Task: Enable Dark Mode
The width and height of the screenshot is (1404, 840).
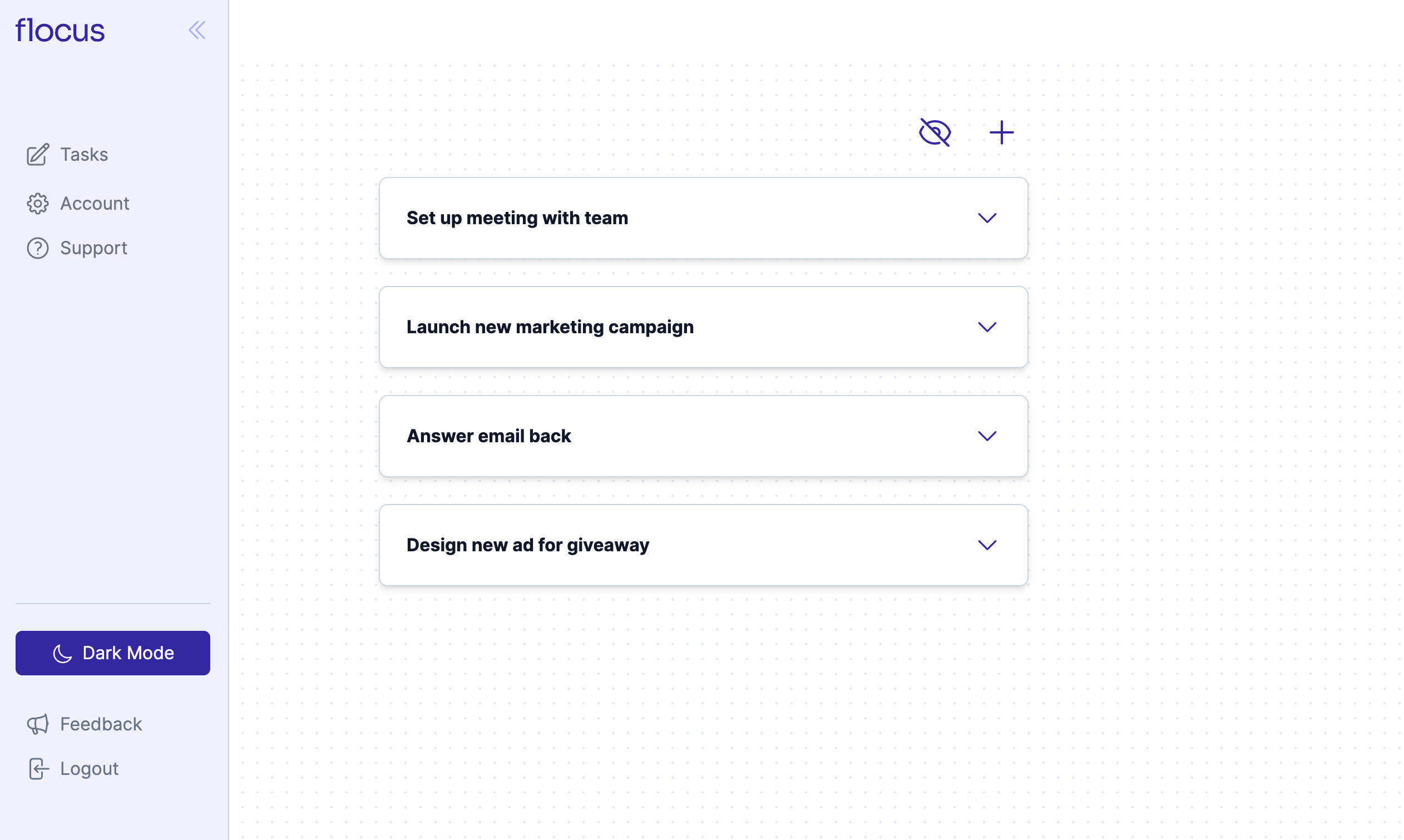Action: (112, 653)
